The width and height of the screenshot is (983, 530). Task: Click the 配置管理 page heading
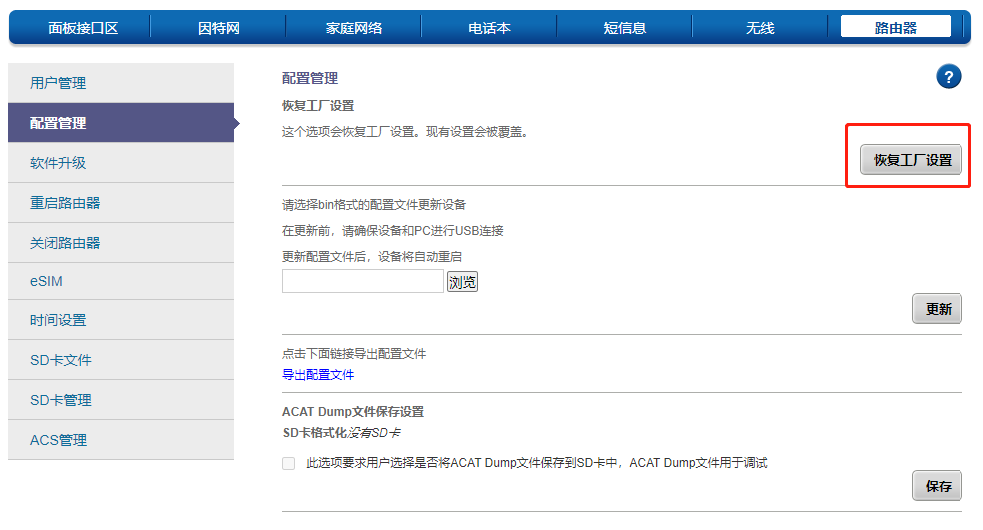point(310,78)
